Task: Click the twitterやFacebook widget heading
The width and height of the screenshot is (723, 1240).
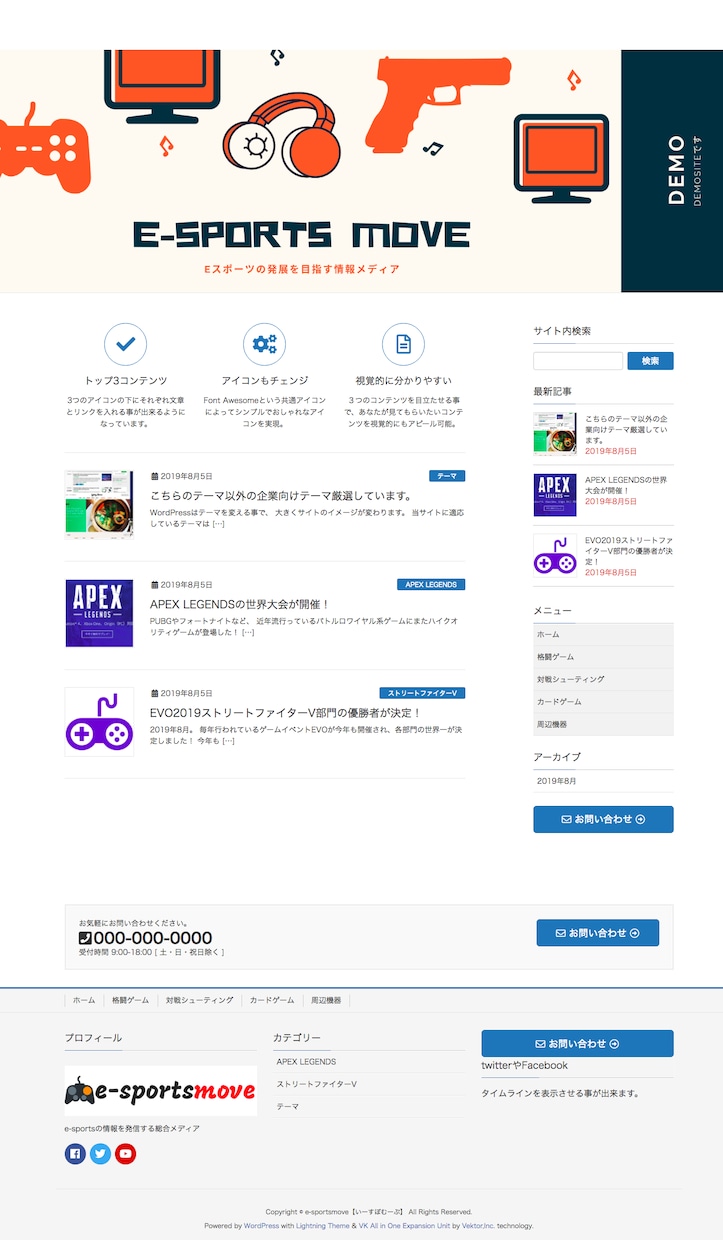Action: coord(524,1066)
